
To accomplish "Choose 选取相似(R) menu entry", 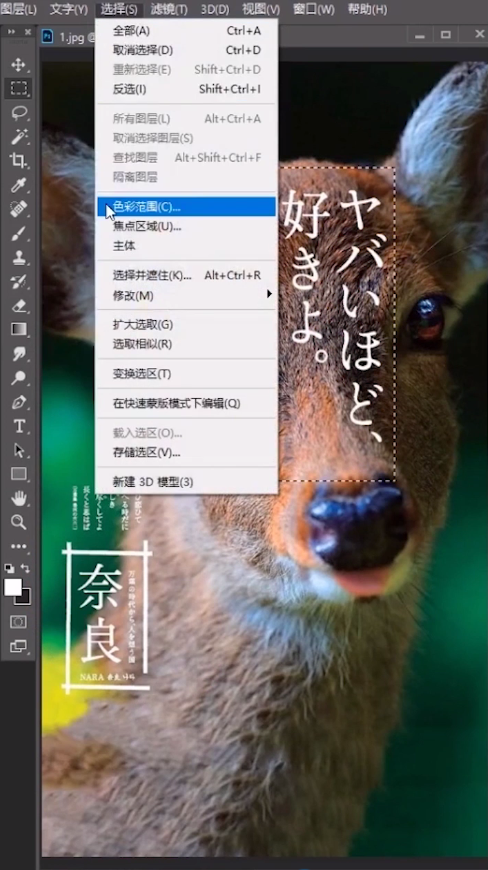I will point(186,344).
